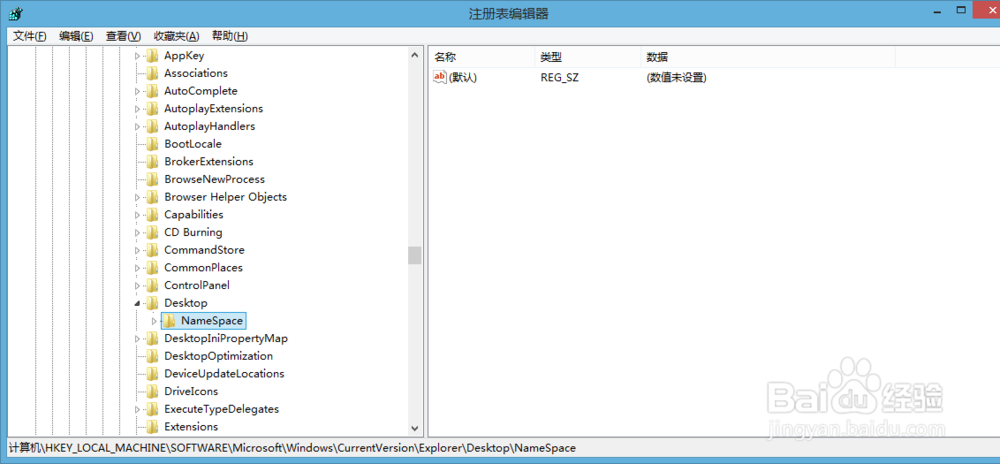Expand the NameSpace key
This screenshot has height=464, width=1000.
pos(154,321)
